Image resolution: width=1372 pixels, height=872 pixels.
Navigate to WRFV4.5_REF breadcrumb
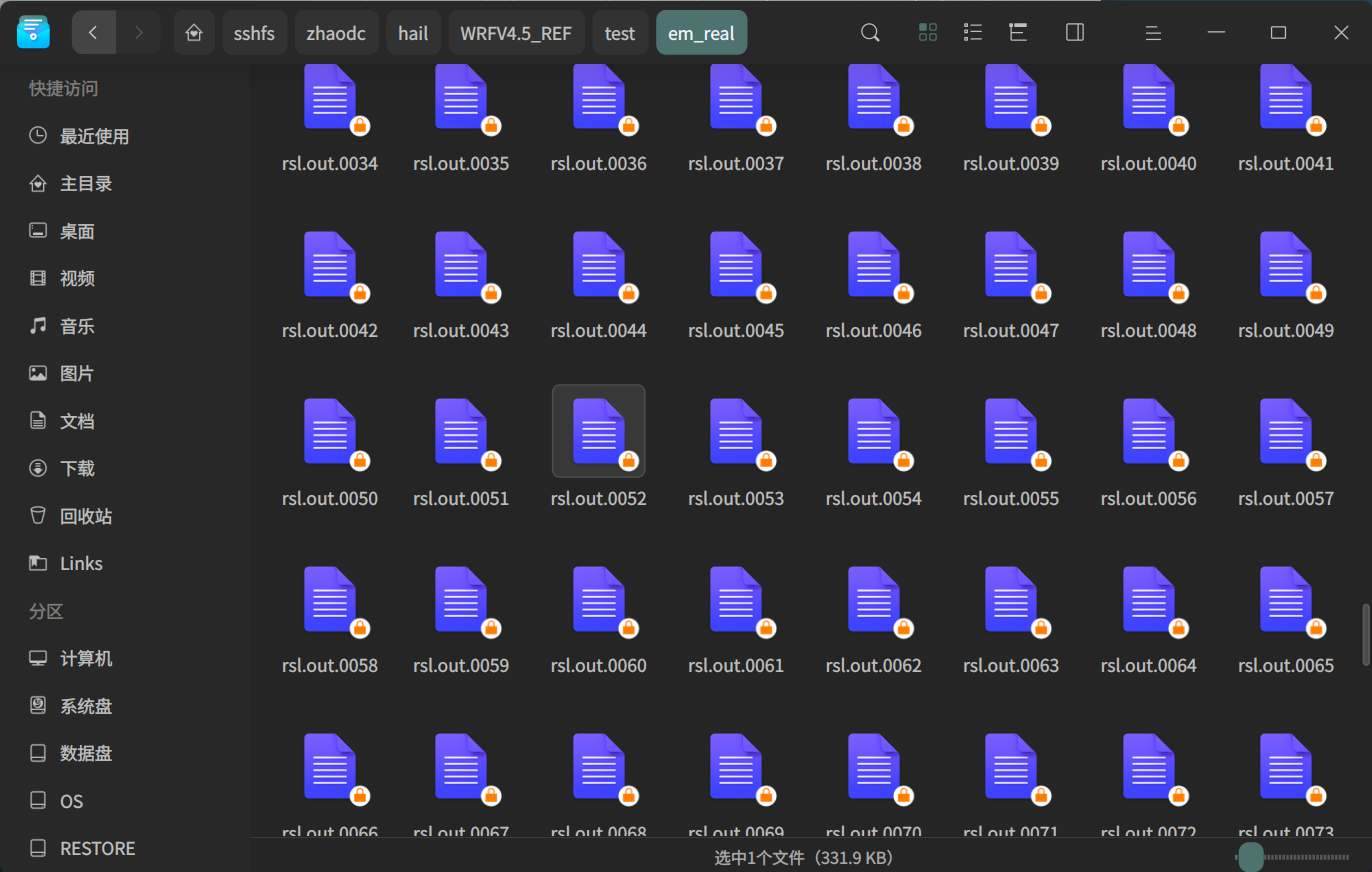pyautogui.click(x=516, y=33)
